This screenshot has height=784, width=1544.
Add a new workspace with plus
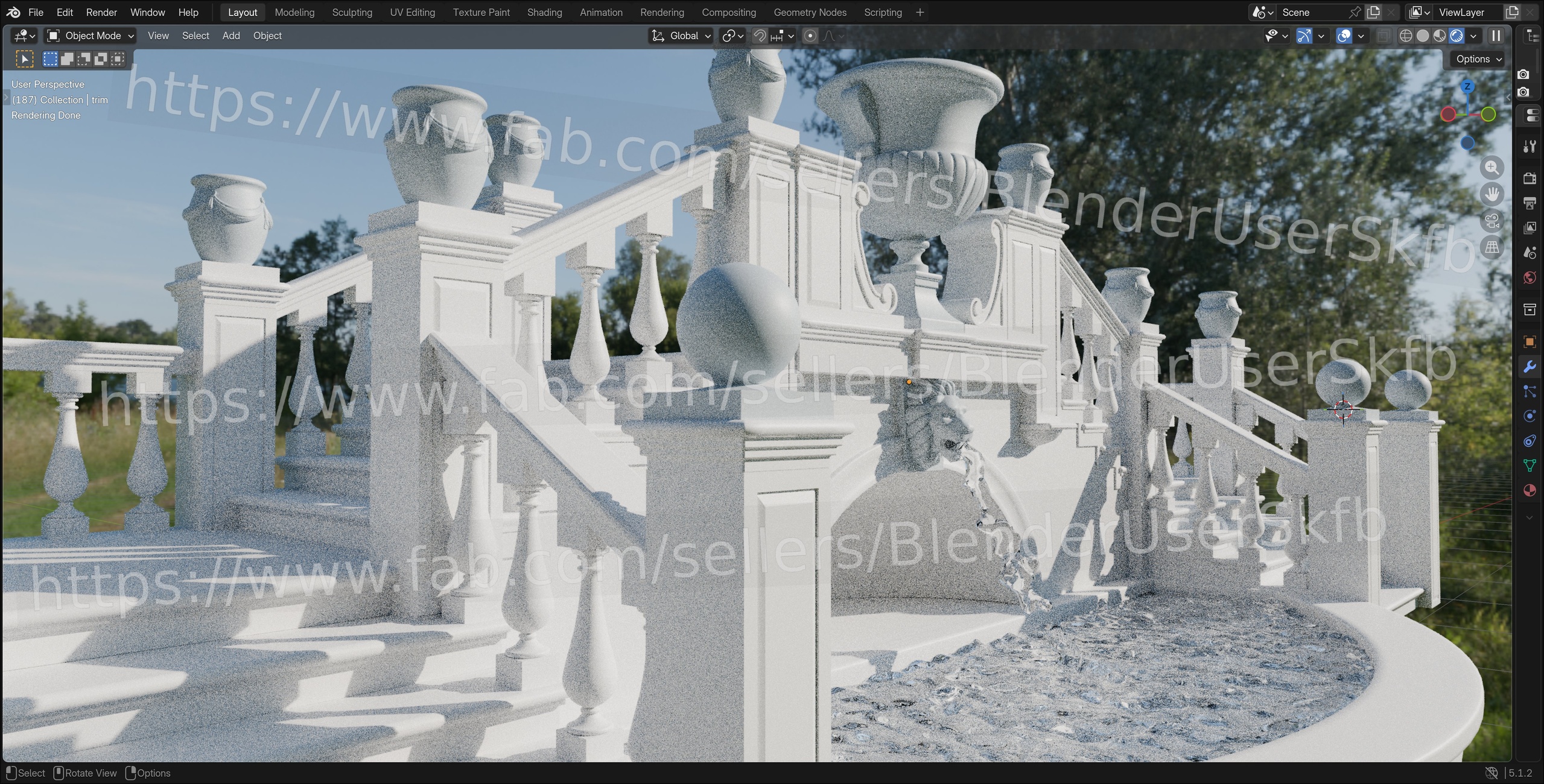coord(920,12)
